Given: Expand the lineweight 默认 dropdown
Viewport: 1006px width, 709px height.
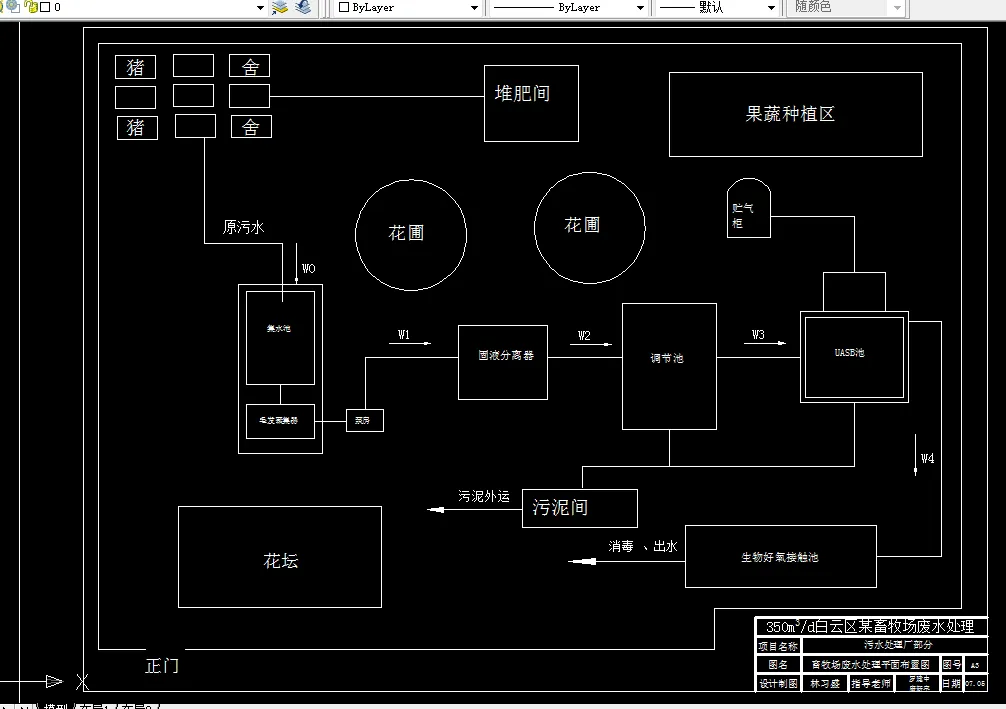Looking at the screenshot, I should 773,8.
